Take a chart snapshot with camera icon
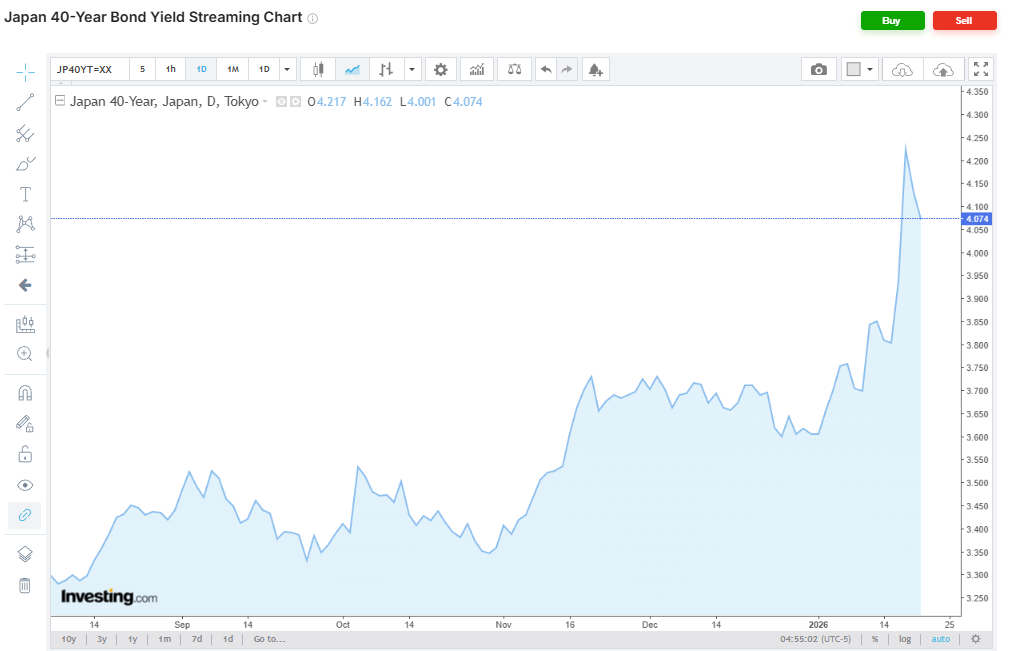Image resolution: width=1010 pixels, height=651 pixels. [819, 69]
